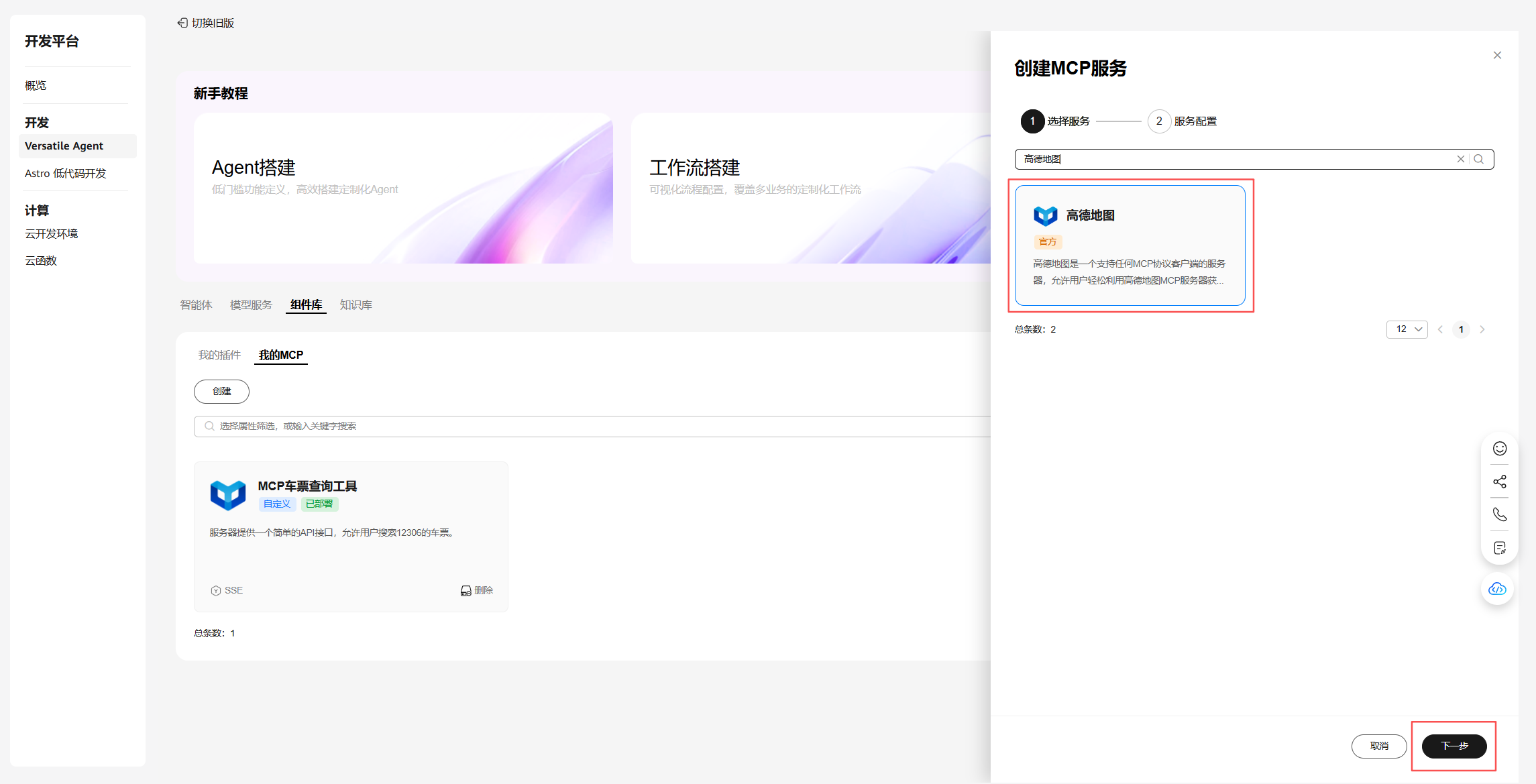1536x784 pixels.
Task: Open the blue cloud code icon
Action: (1497, 589)
